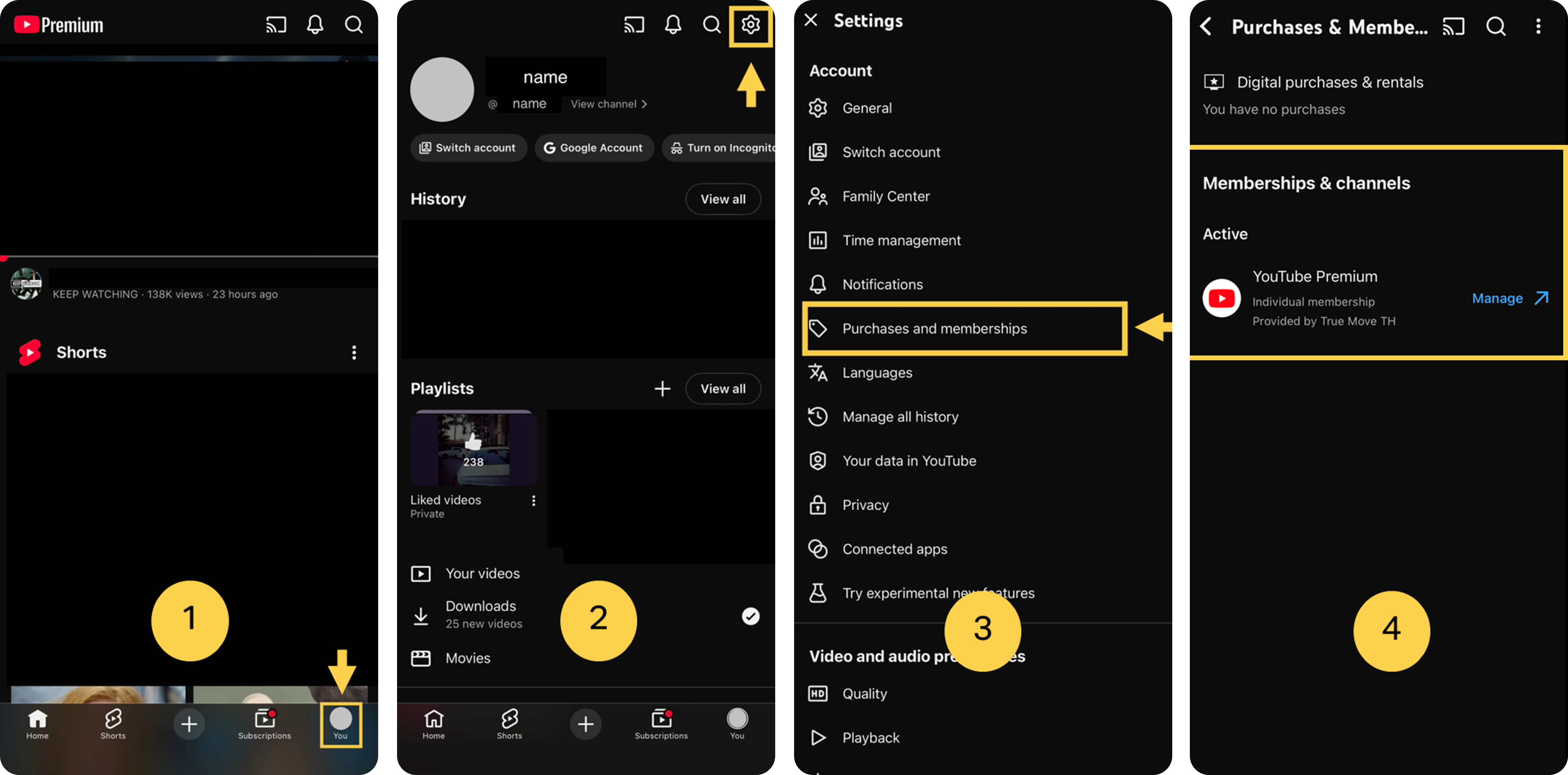Open search from the YouTube home screen
The width and height of the screenshot is (1568, 775).
(x=353, y=24)
